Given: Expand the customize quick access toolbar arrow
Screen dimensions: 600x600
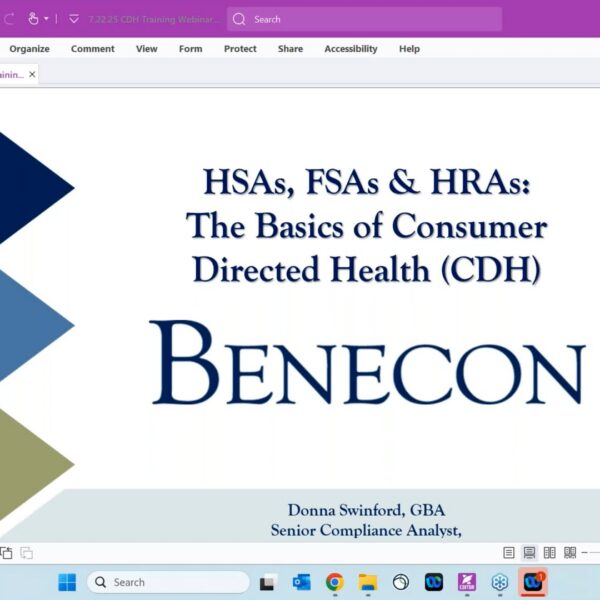Looking at the screenshot, I should (x=74, y=19).
